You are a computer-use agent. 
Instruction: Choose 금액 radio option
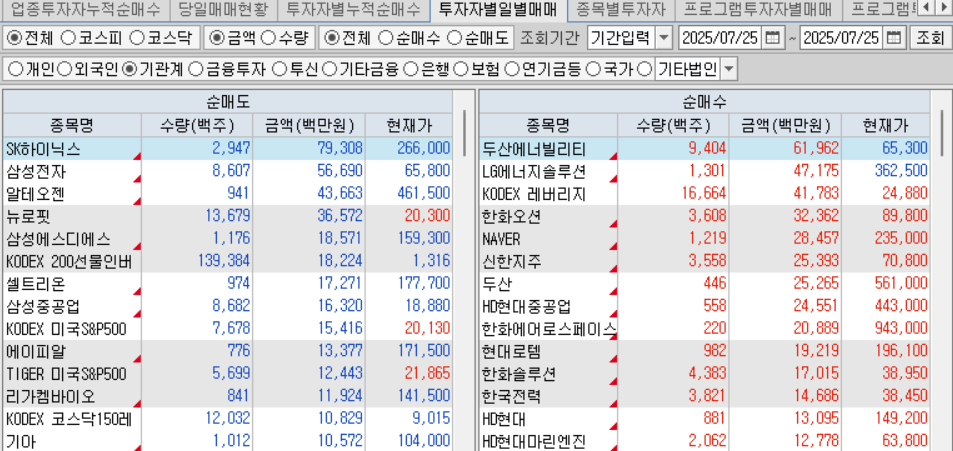216,38
